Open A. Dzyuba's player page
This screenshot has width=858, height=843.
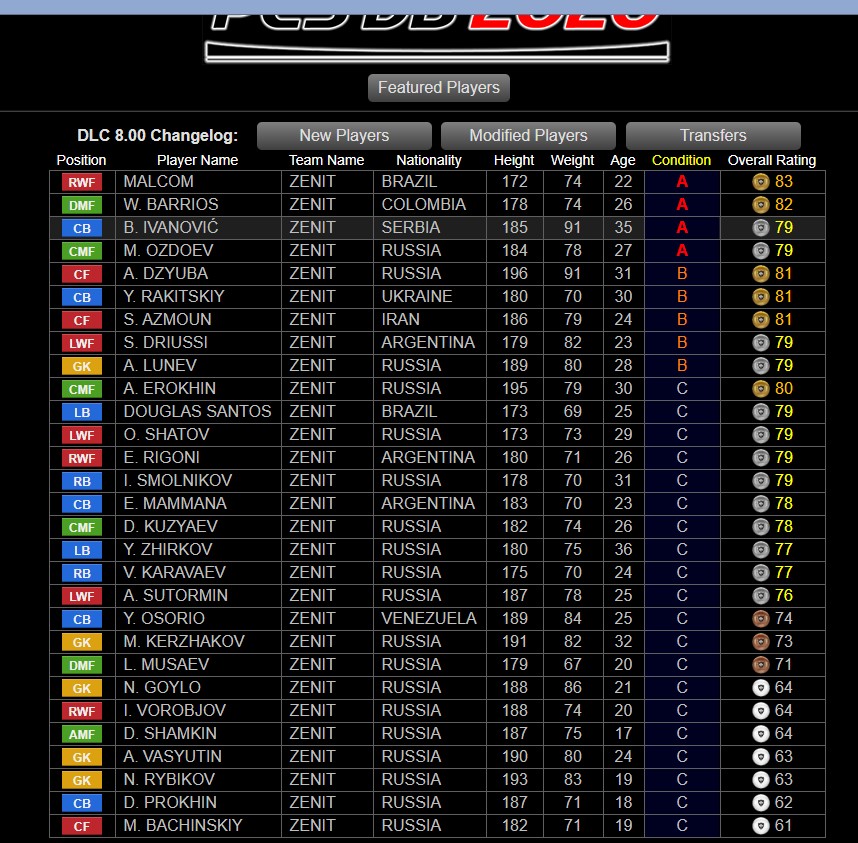(x=165, y=273)
